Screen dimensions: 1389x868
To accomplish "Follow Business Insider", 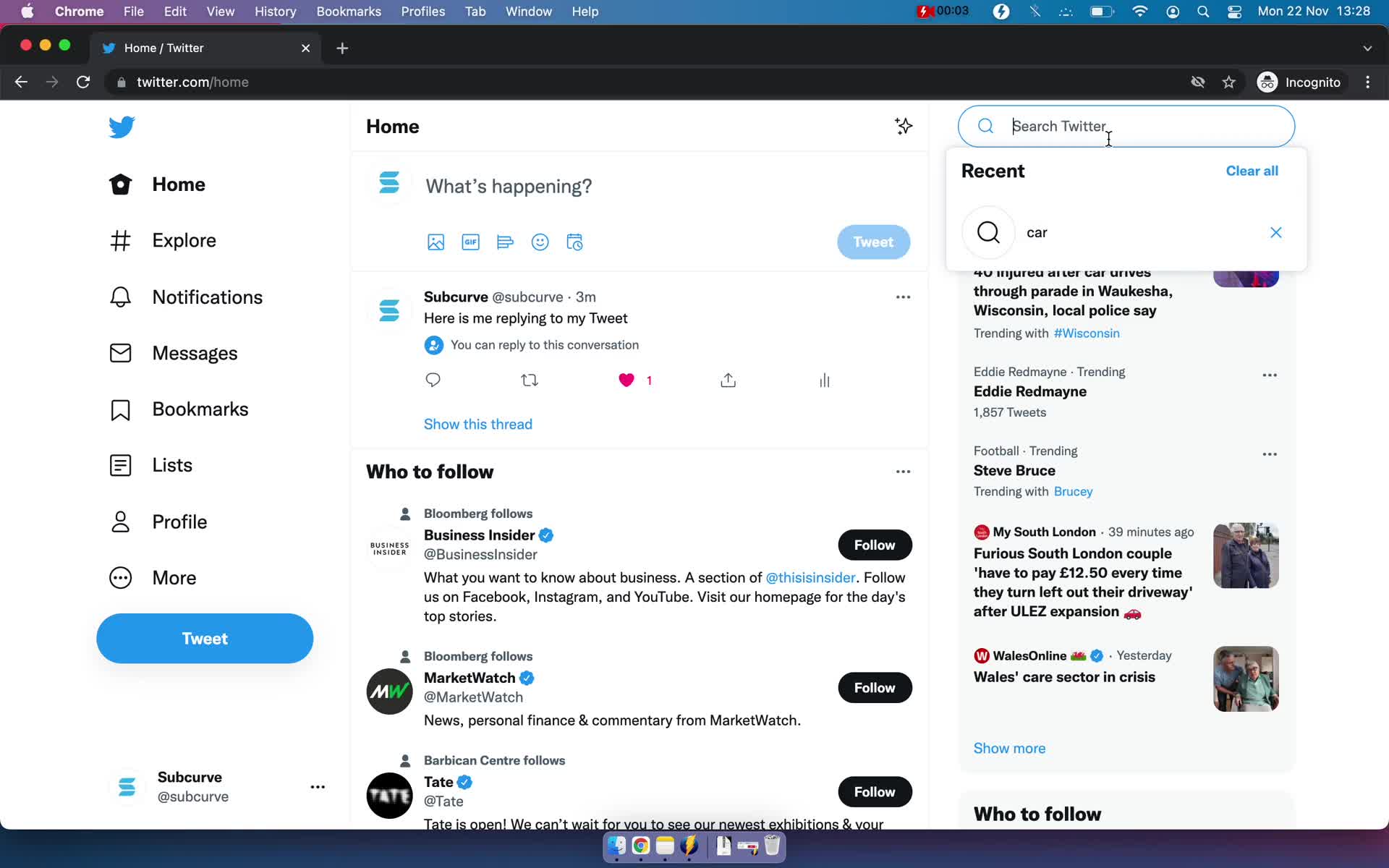I will pos(875,545).
